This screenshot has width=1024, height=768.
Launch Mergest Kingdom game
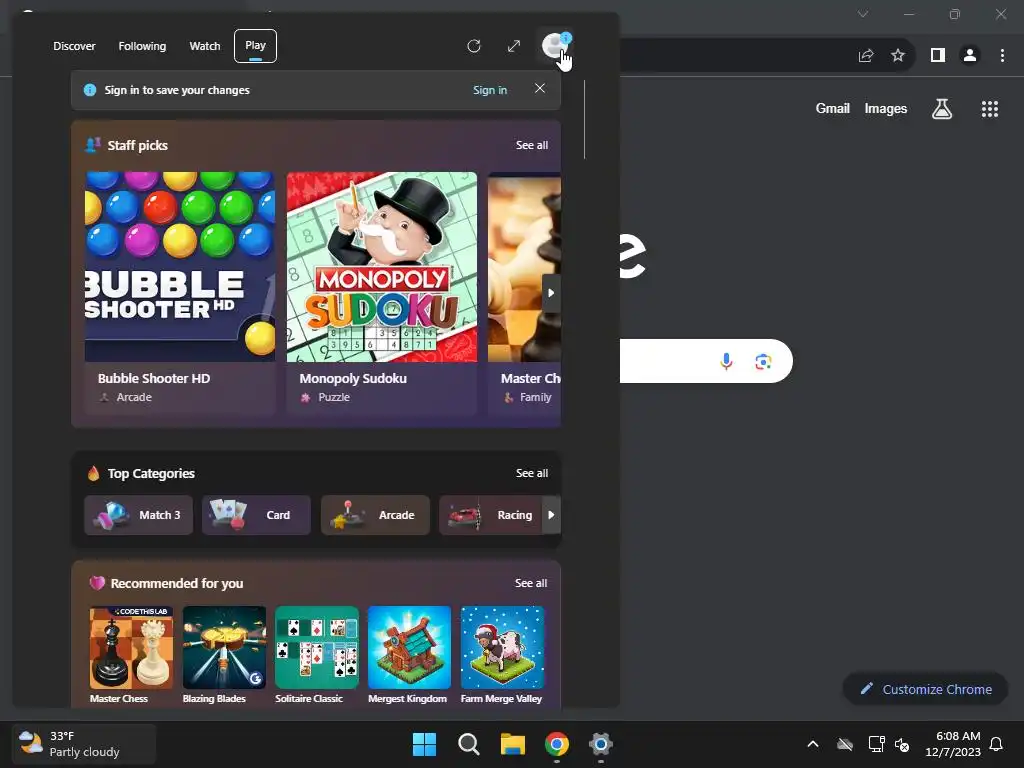coord(409,655)
